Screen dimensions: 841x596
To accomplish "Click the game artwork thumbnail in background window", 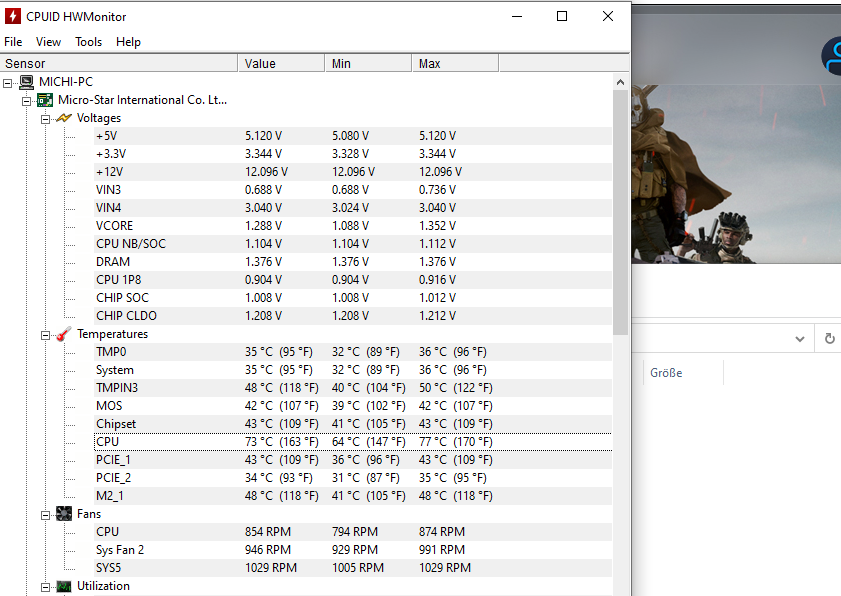I will [736, 174].
